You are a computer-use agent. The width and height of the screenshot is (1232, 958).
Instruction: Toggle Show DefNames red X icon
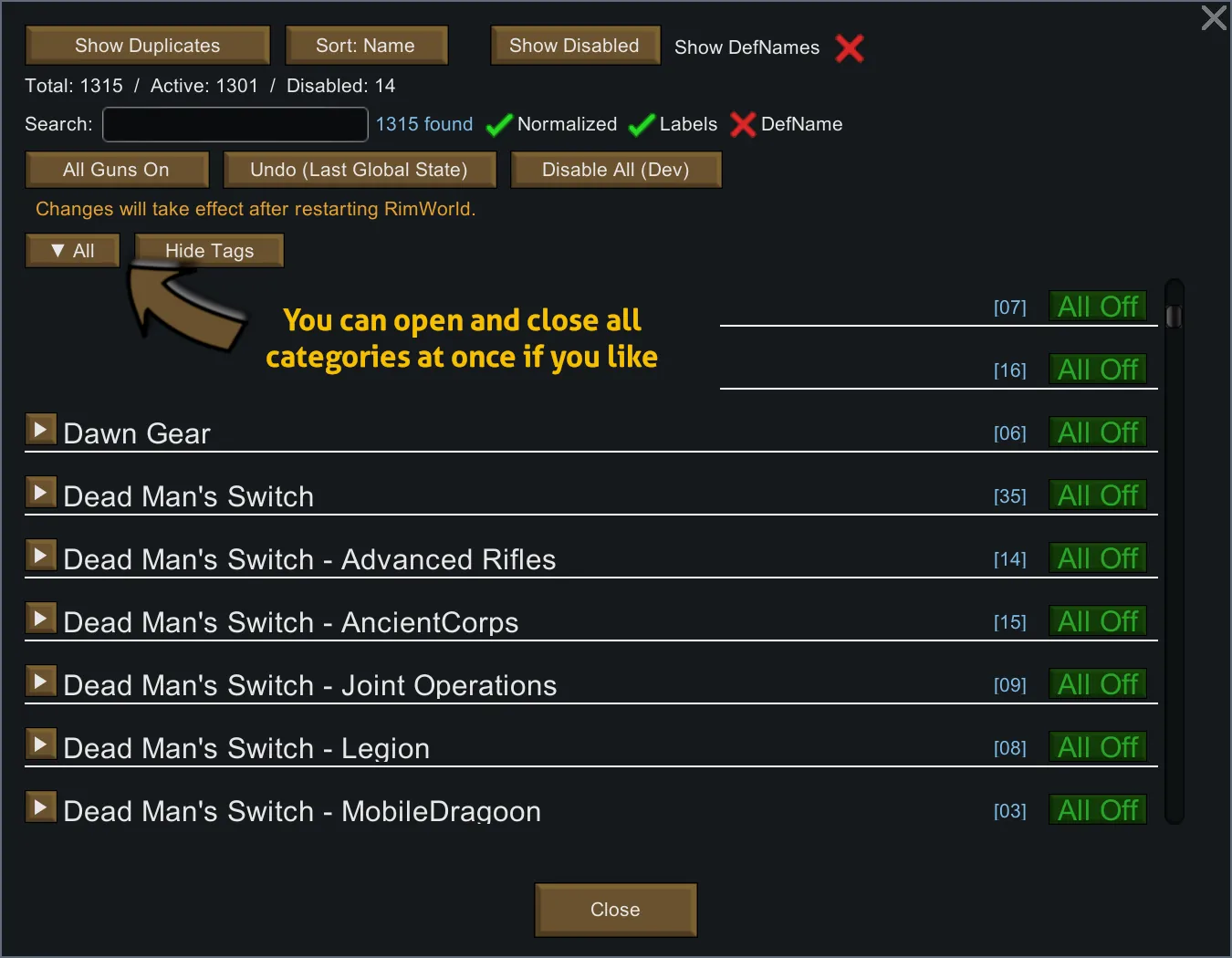click(850, 47)
